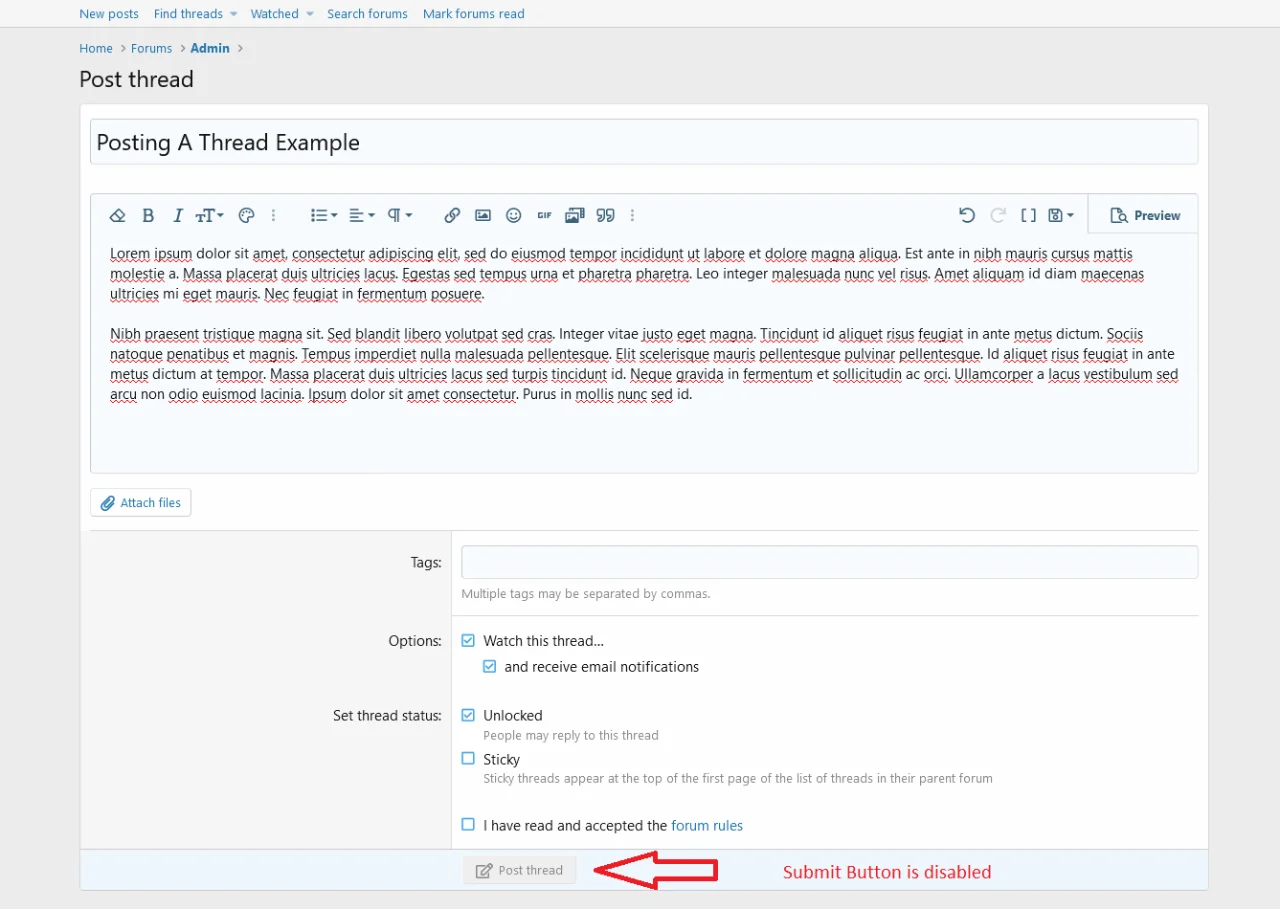Toggle bold formatting in editor
This screenshot has width=1280, height=909.
tap(148, 215)
